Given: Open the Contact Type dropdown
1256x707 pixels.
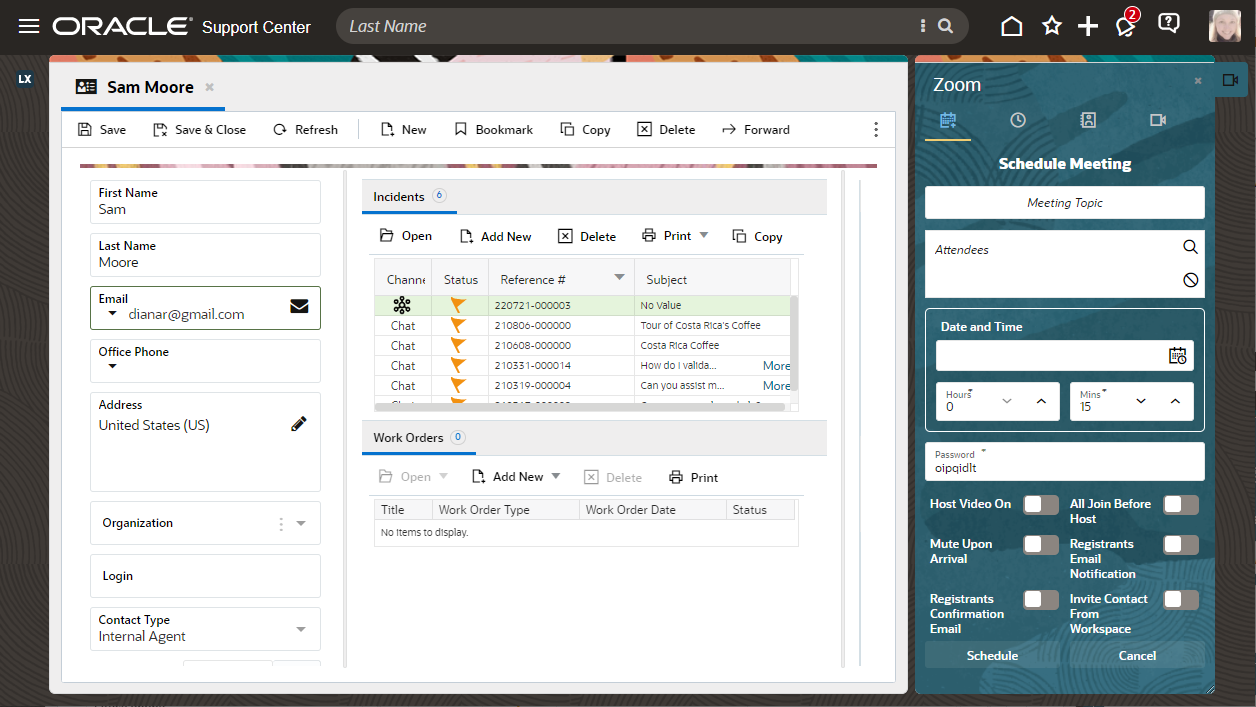Looking at the screenshot, I should (301, 629).
